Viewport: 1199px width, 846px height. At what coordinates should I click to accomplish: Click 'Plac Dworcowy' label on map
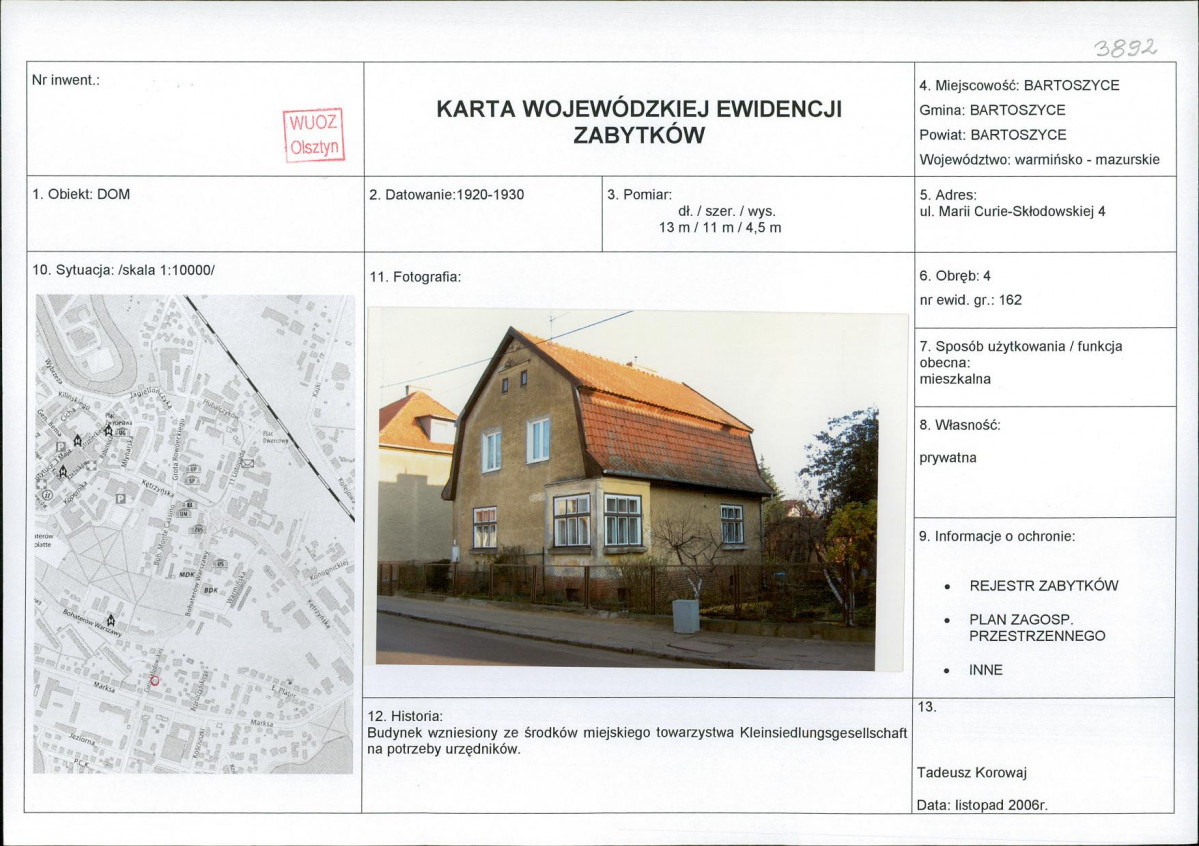point(275,437)
